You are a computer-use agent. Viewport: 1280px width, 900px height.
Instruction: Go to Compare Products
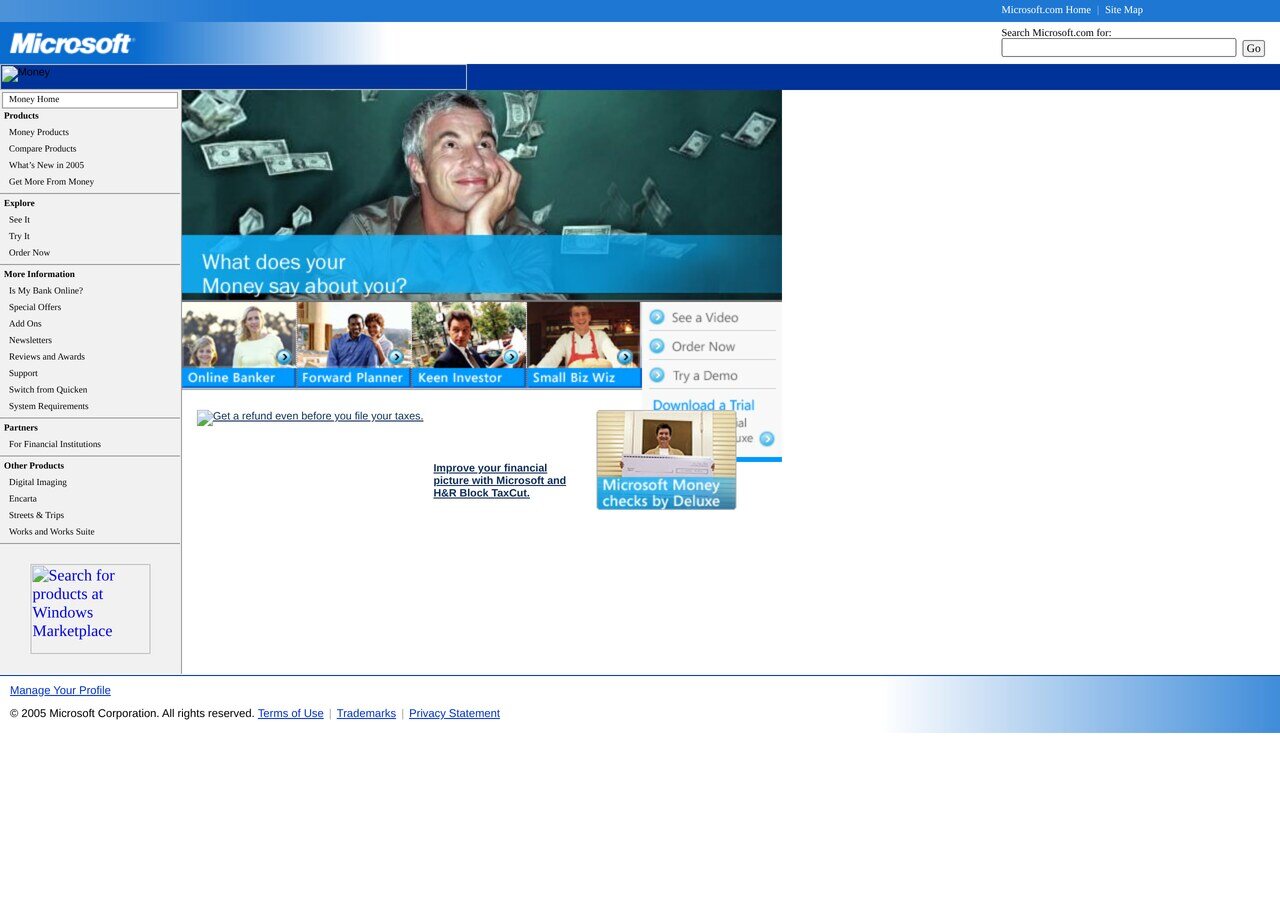coord(43,149)
